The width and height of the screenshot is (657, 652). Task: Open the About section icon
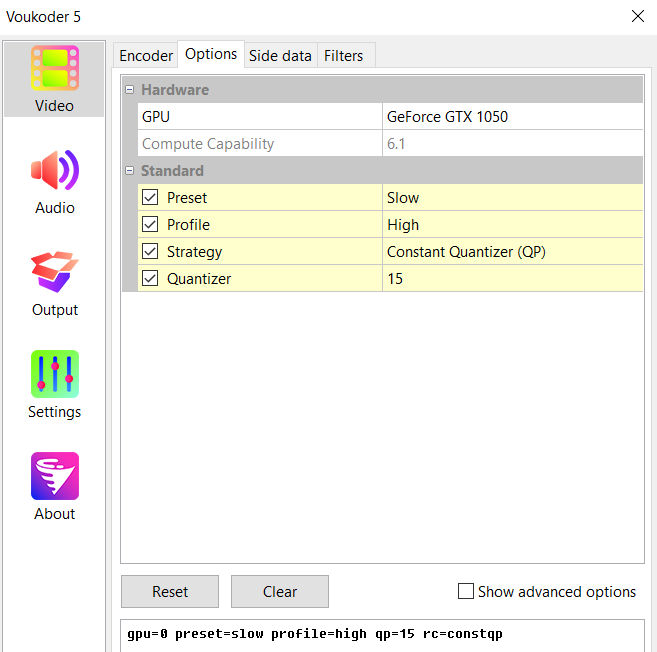point(54,476)
